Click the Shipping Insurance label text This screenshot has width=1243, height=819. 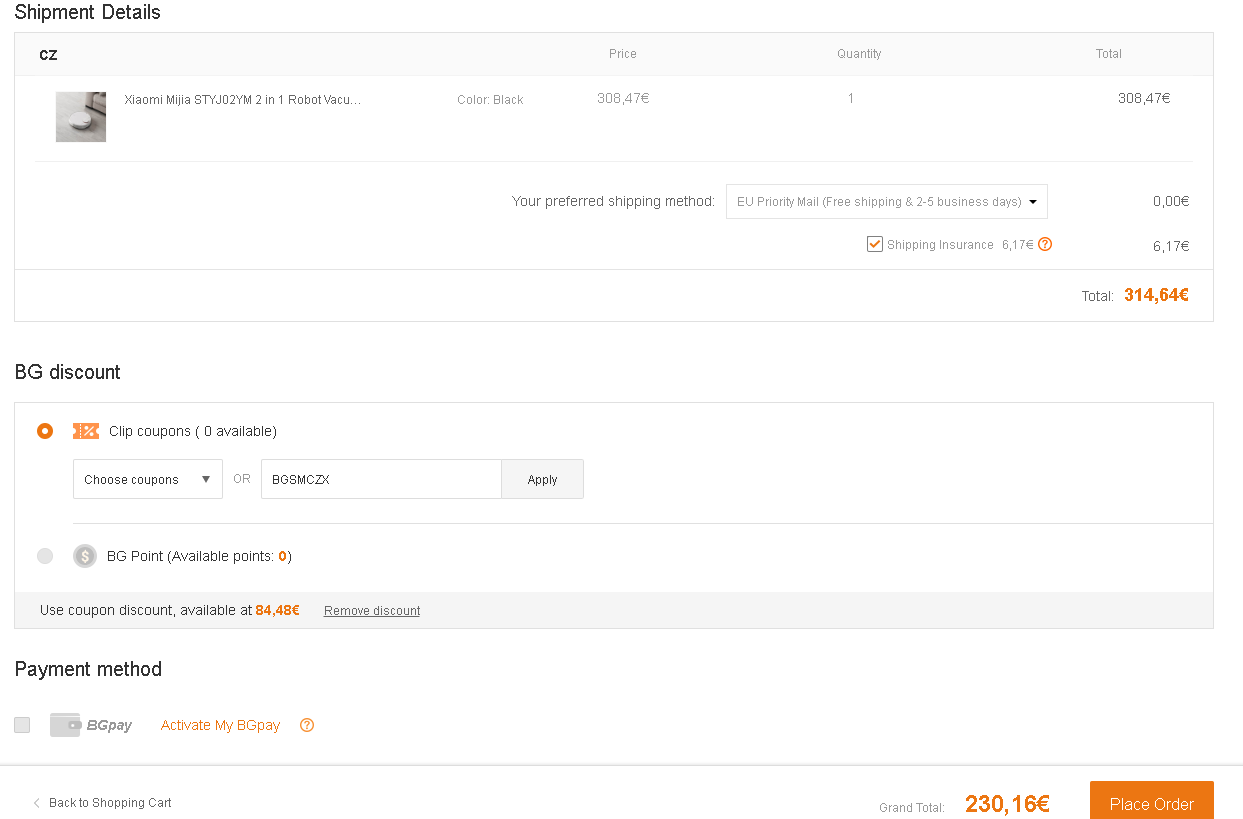click(940, 245)
